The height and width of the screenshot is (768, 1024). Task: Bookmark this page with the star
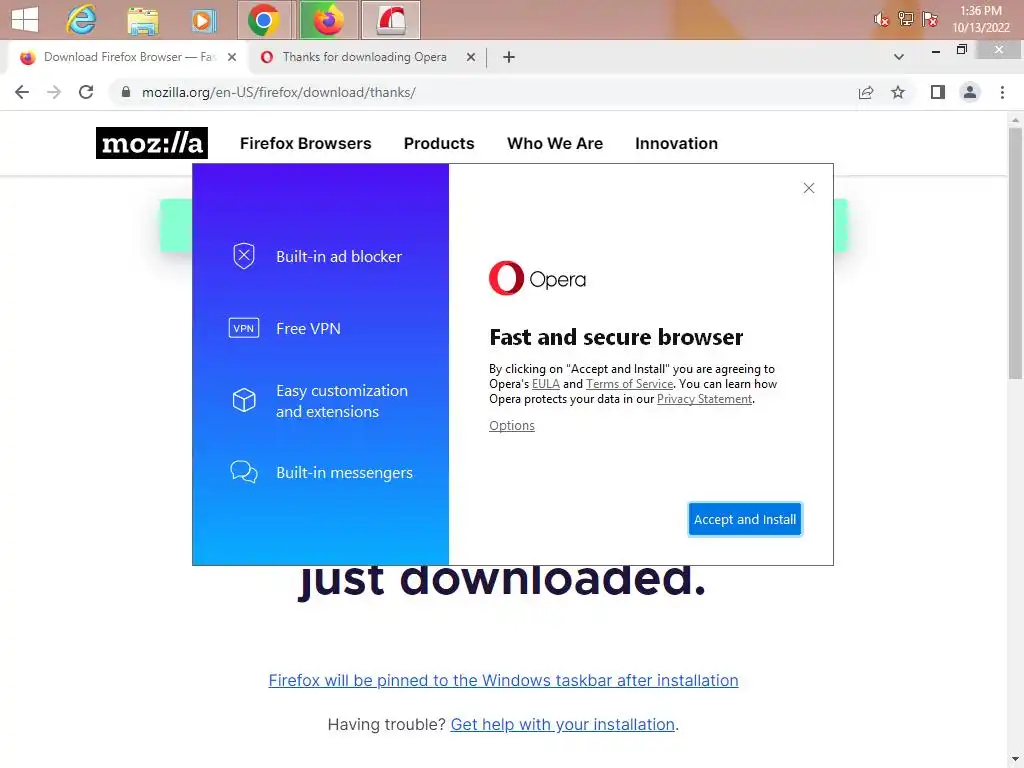tap(898, 92)
